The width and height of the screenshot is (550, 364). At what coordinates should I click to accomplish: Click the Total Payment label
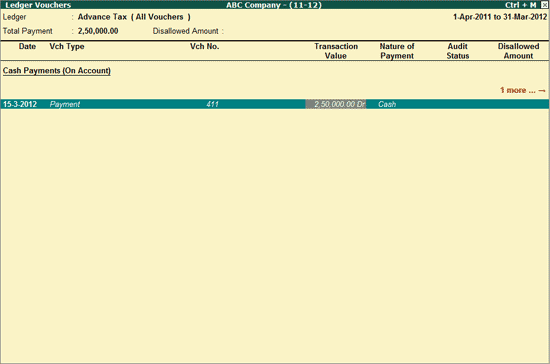point(28,31)
